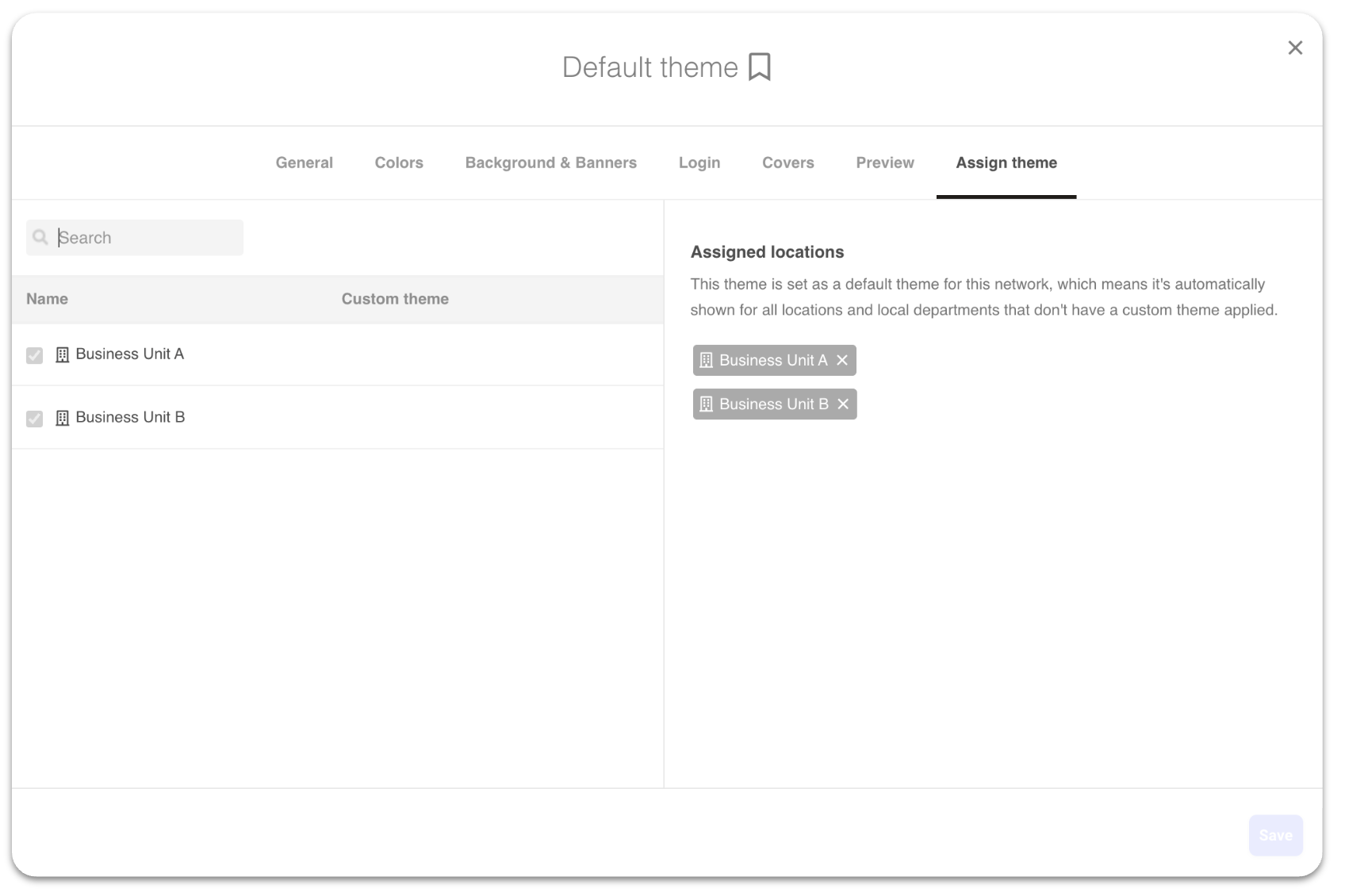Image resolution: width=1345 pixels, height=896 pixels.
Task: Click the Business Unit A chip label
Action: pyautogui.click(x=773, y=360)
